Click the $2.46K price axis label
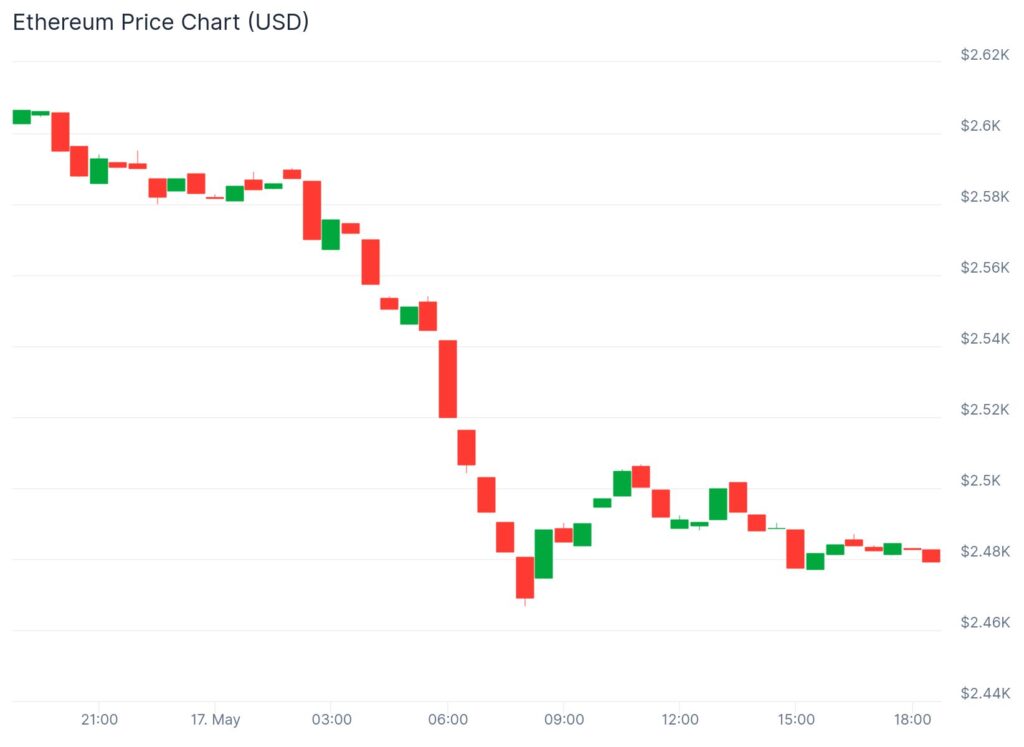The image size is (1024, 747). [x=985, y=622]
